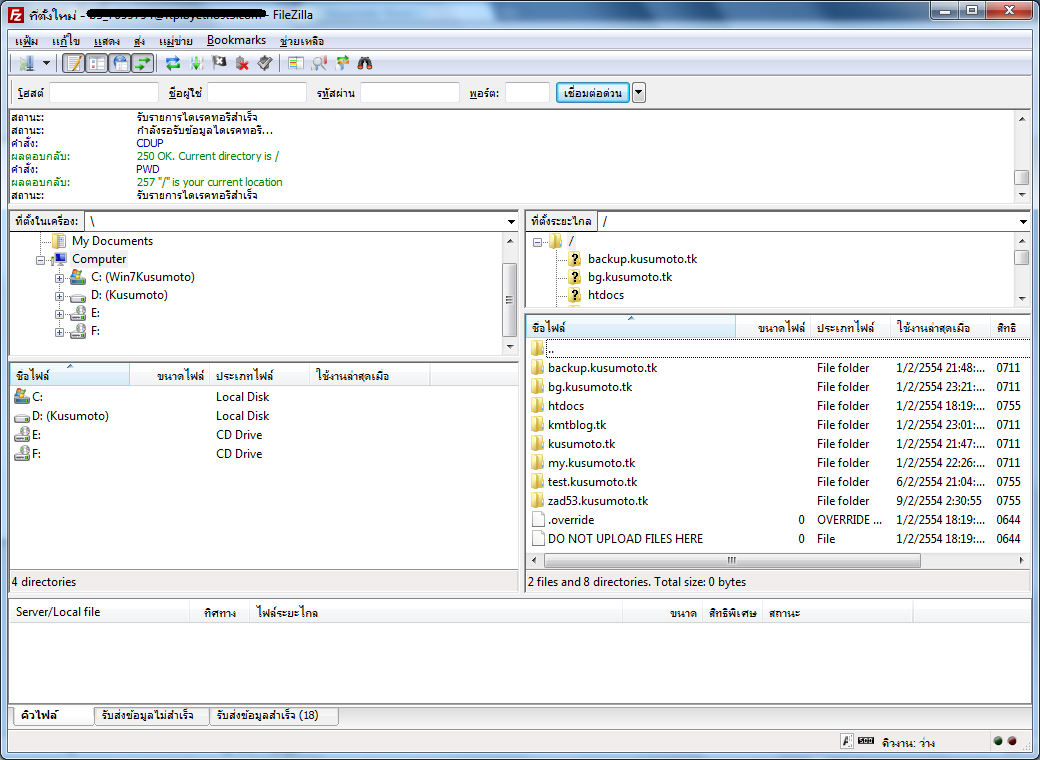
Task: Select the parent directory '..' row
Action: tap(779, 348)
